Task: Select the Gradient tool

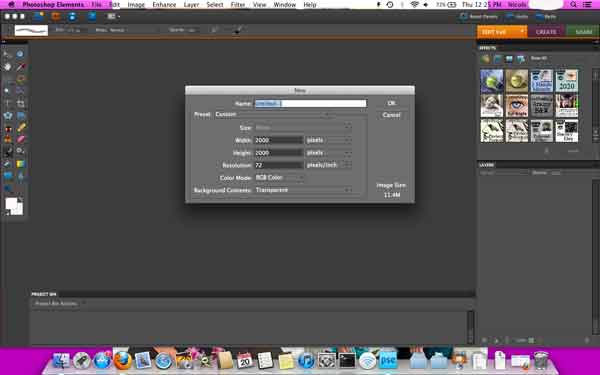Action: (20, 164)
